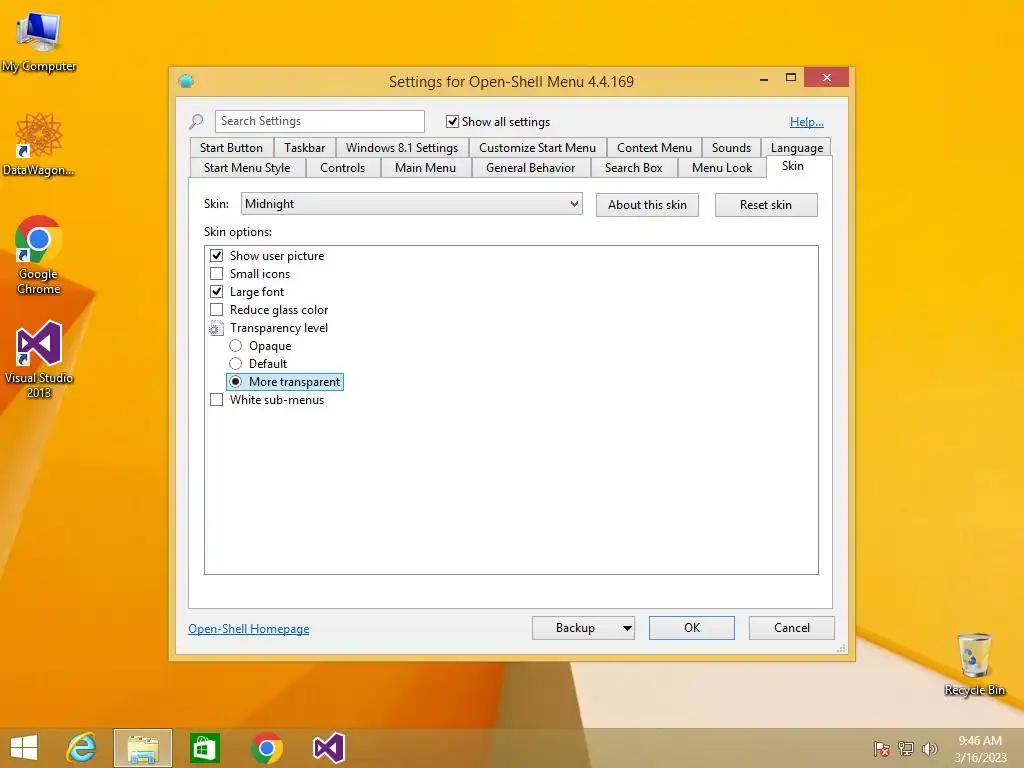This screenshot has height=768, width=1024.
Task: Open Customize Start Menu tab
Action: coord(537,148)
